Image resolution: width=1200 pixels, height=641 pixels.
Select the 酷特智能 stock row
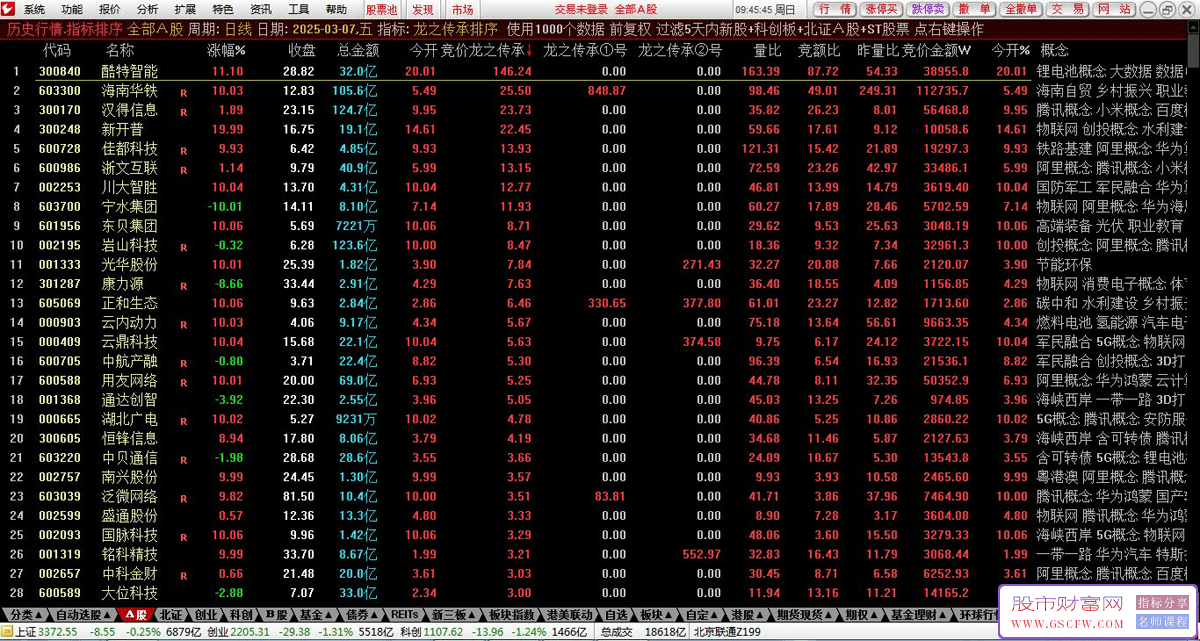(600, 72)
